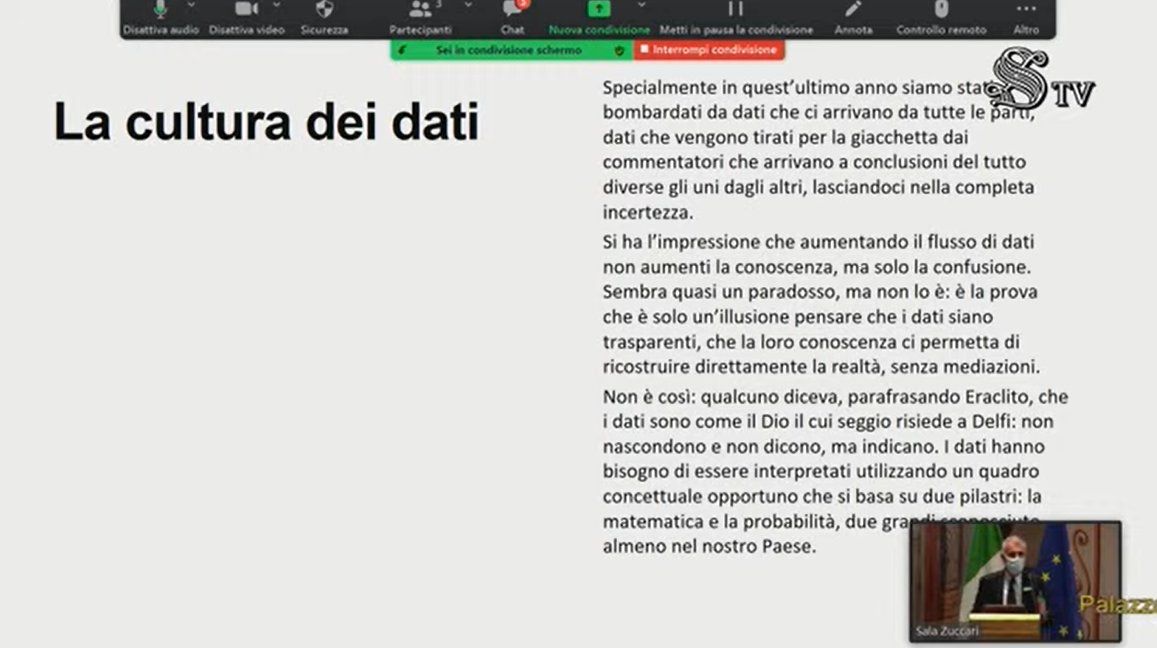The image size is (1157, 648).
Task: Click the paragraph starting 'Non è così: qualcuno diceva'
Action: [835, 472]
